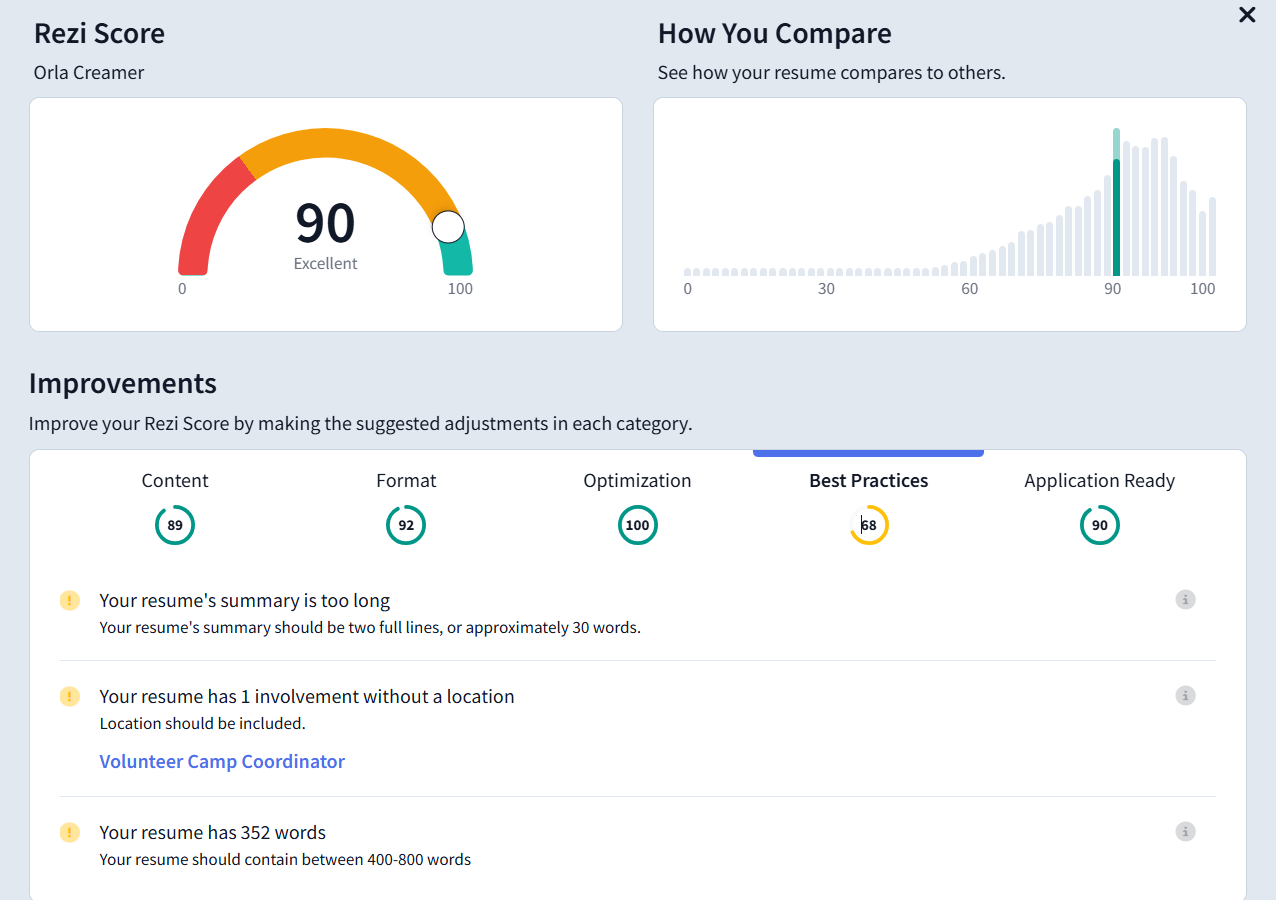Click the Format score circle showing 92
This screenshot has width=1276, height=900.
tap(406, 525)
